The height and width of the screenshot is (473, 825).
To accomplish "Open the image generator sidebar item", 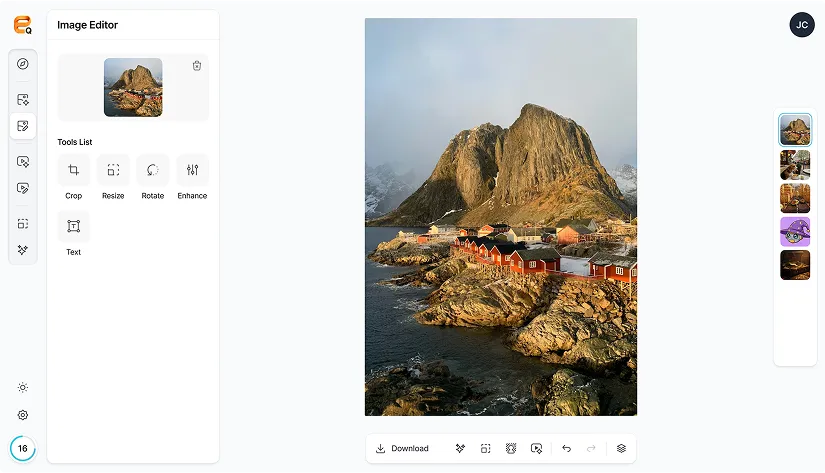I will tap(23, 100).
